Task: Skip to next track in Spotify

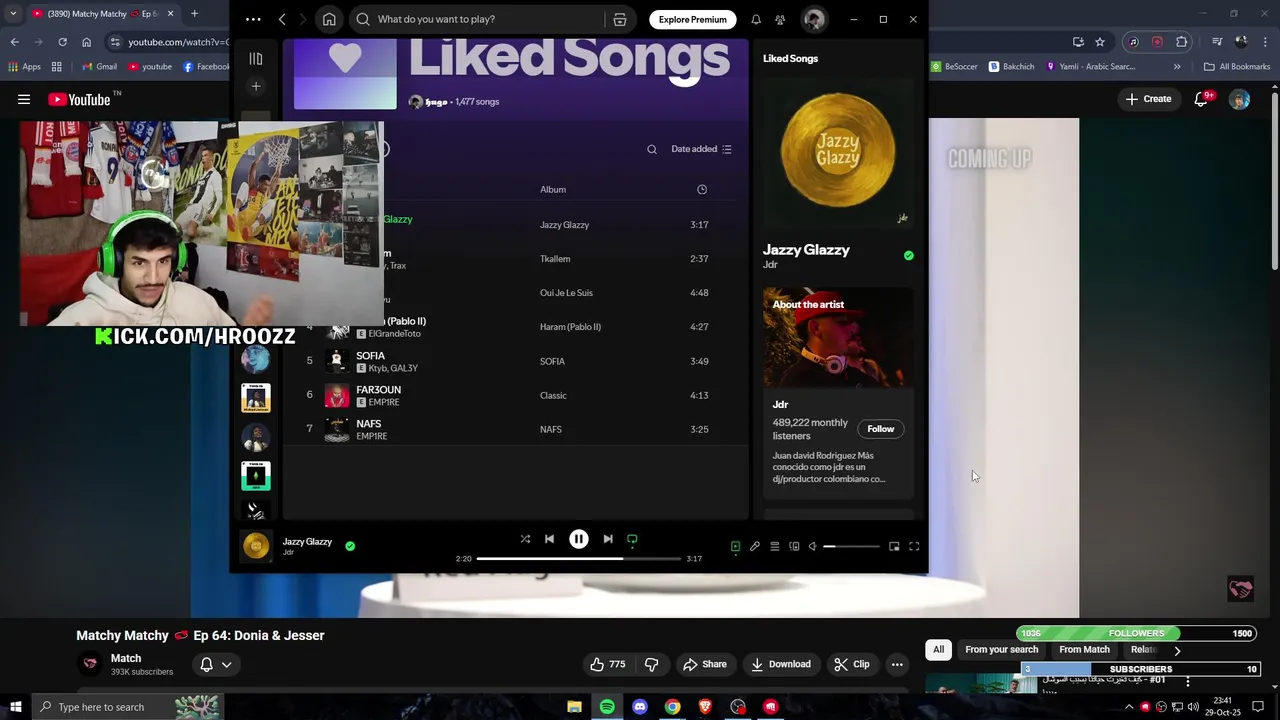Action: [607, 539]
